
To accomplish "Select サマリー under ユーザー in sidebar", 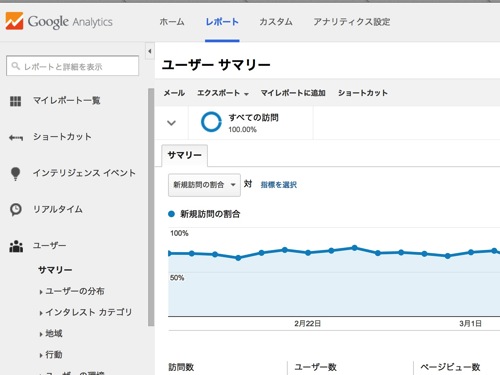I will [55, 270].
